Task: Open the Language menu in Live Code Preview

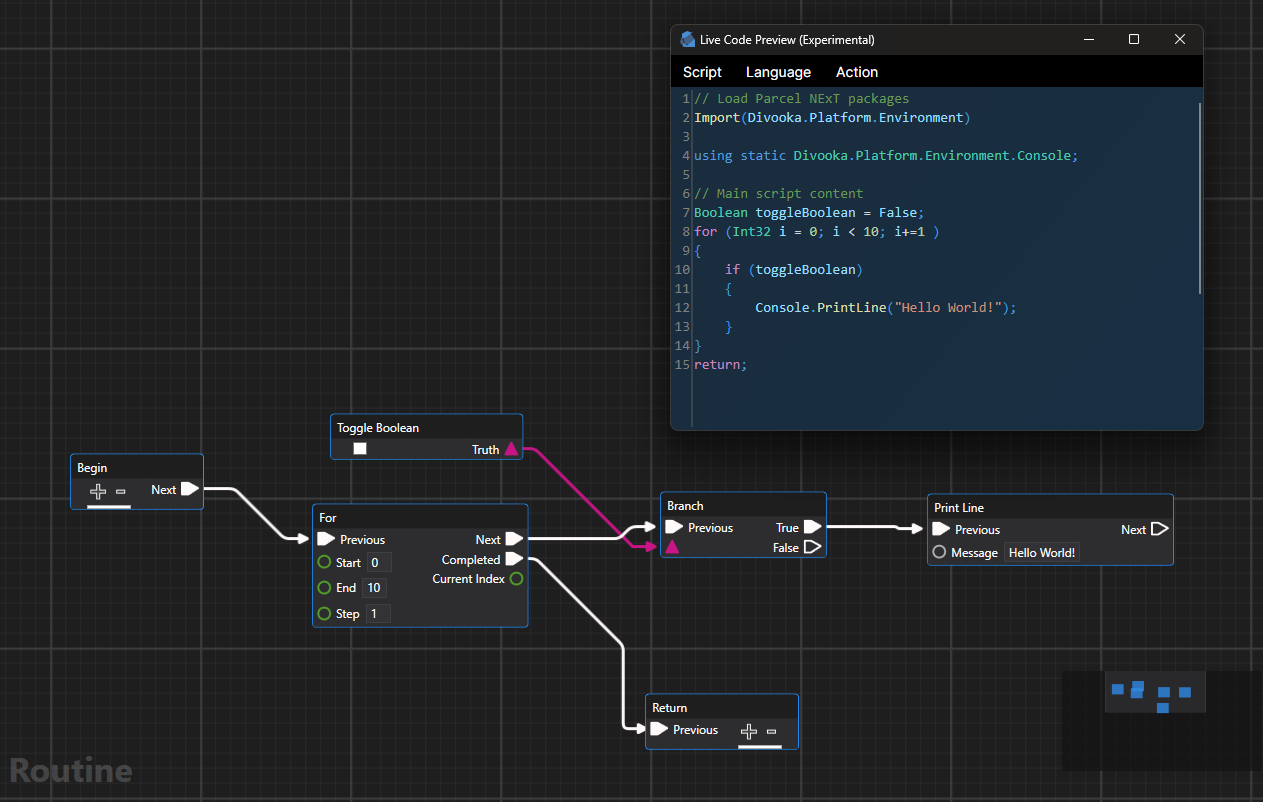Action: click(x=778, y=72)
